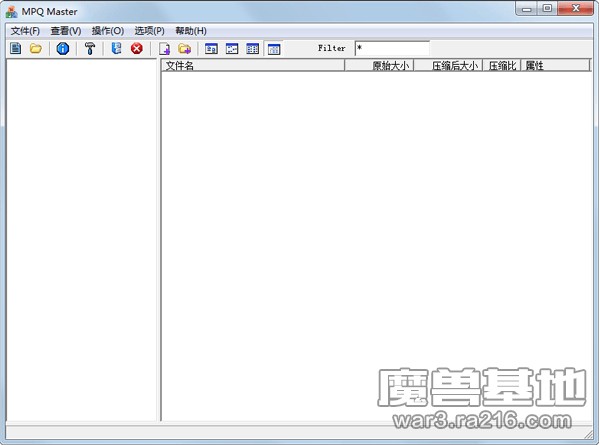600x445 pixels.
Task: Switch to large icons view mode
Action: pyautogui.click(x=211, y=48)
